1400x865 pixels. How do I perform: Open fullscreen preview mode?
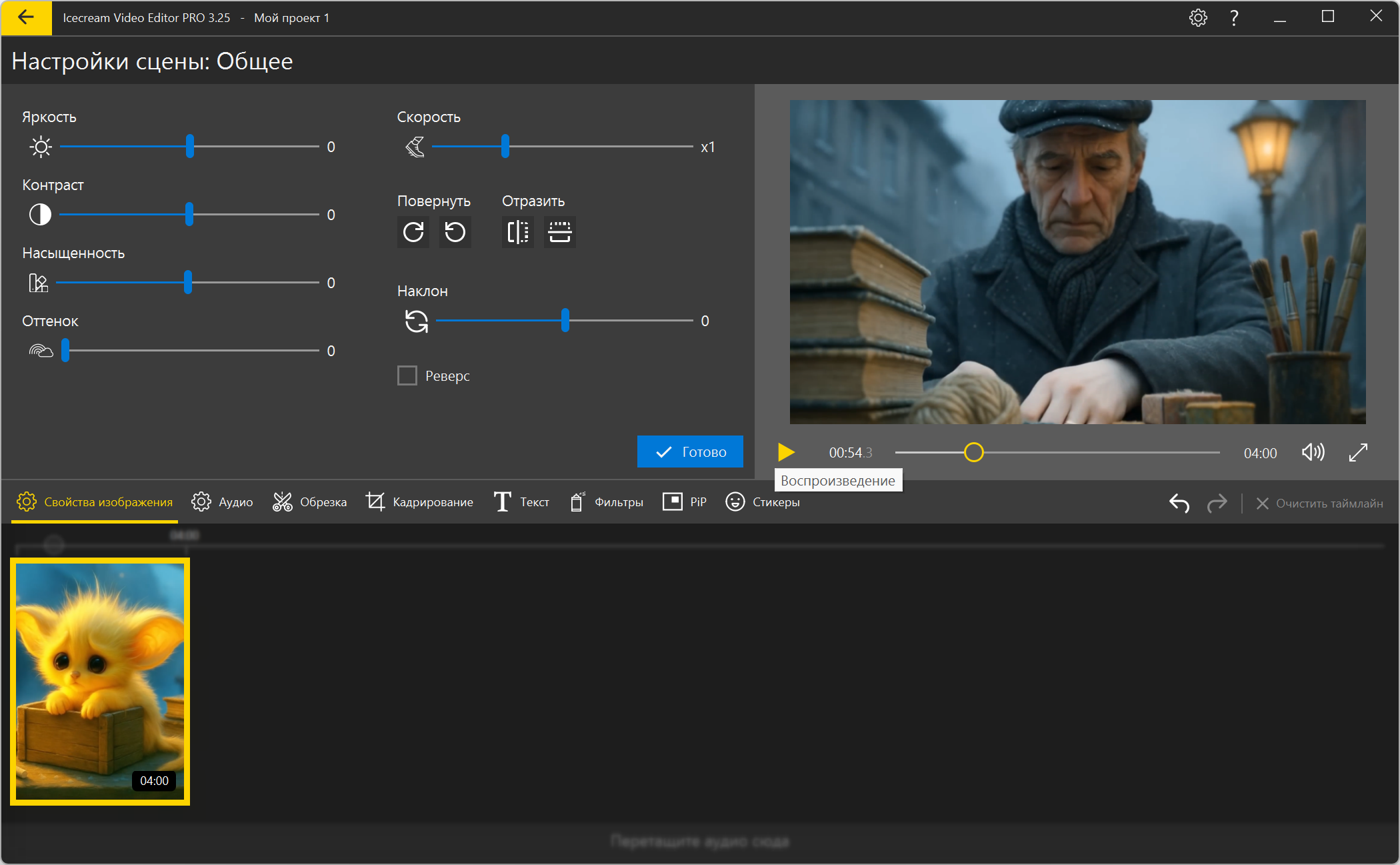coord(1358,453)
